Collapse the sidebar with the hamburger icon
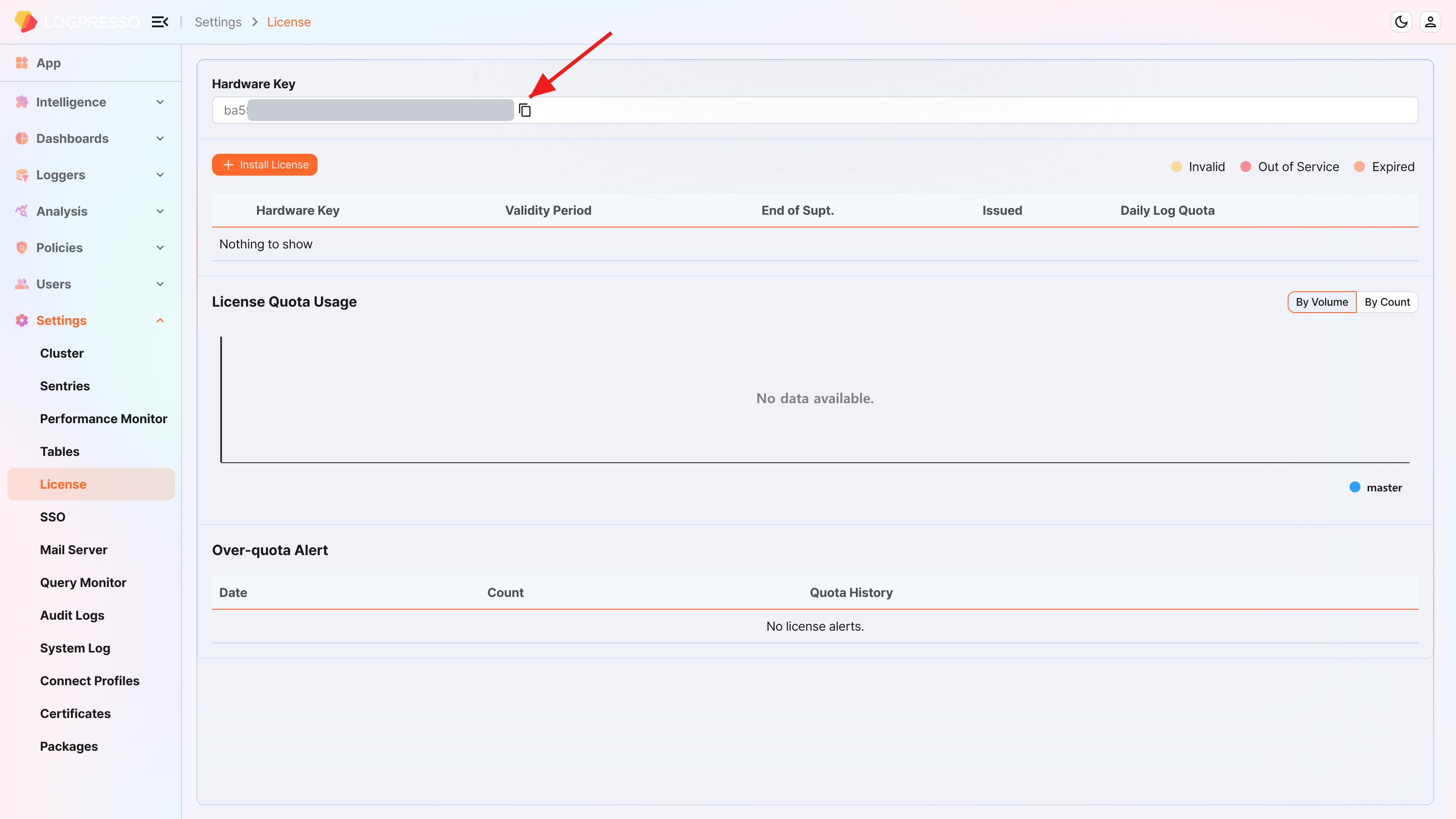 click(x=160, y=22)
